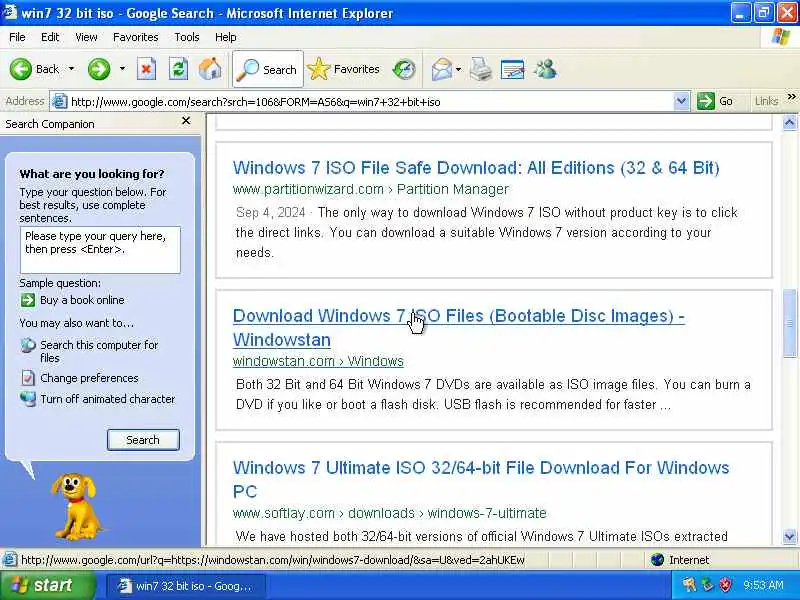
Task: Expand the Links toolbar chevron
Action: coord(791,96)
